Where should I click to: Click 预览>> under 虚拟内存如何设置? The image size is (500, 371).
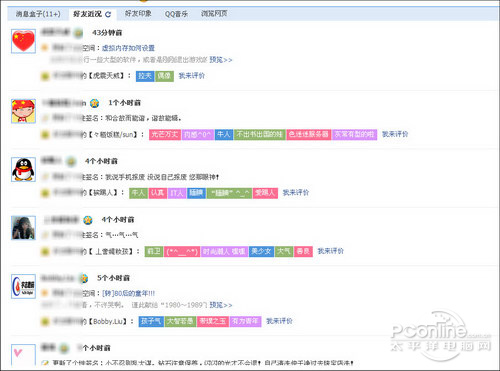click(x=221, y=60)
